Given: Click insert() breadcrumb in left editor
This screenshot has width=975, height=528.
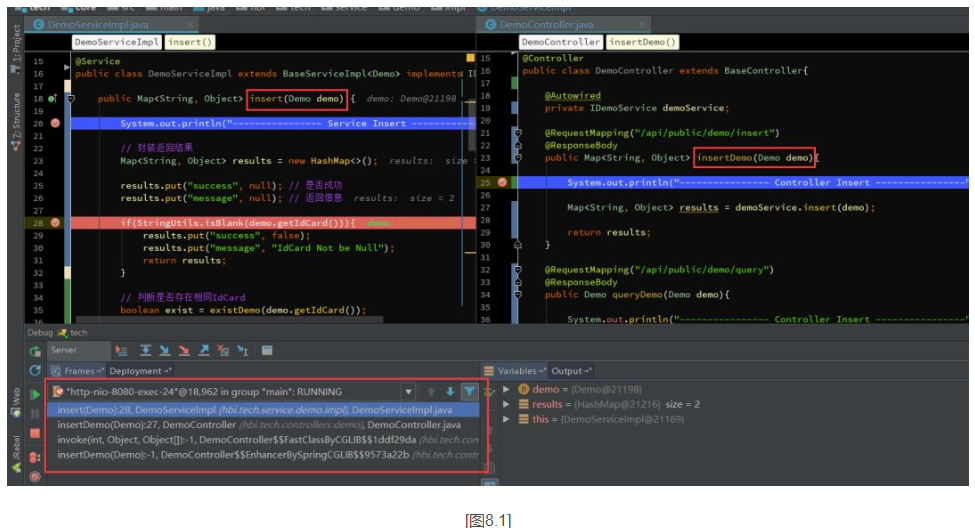Looking at the screenshot, I should coord(190,42).
